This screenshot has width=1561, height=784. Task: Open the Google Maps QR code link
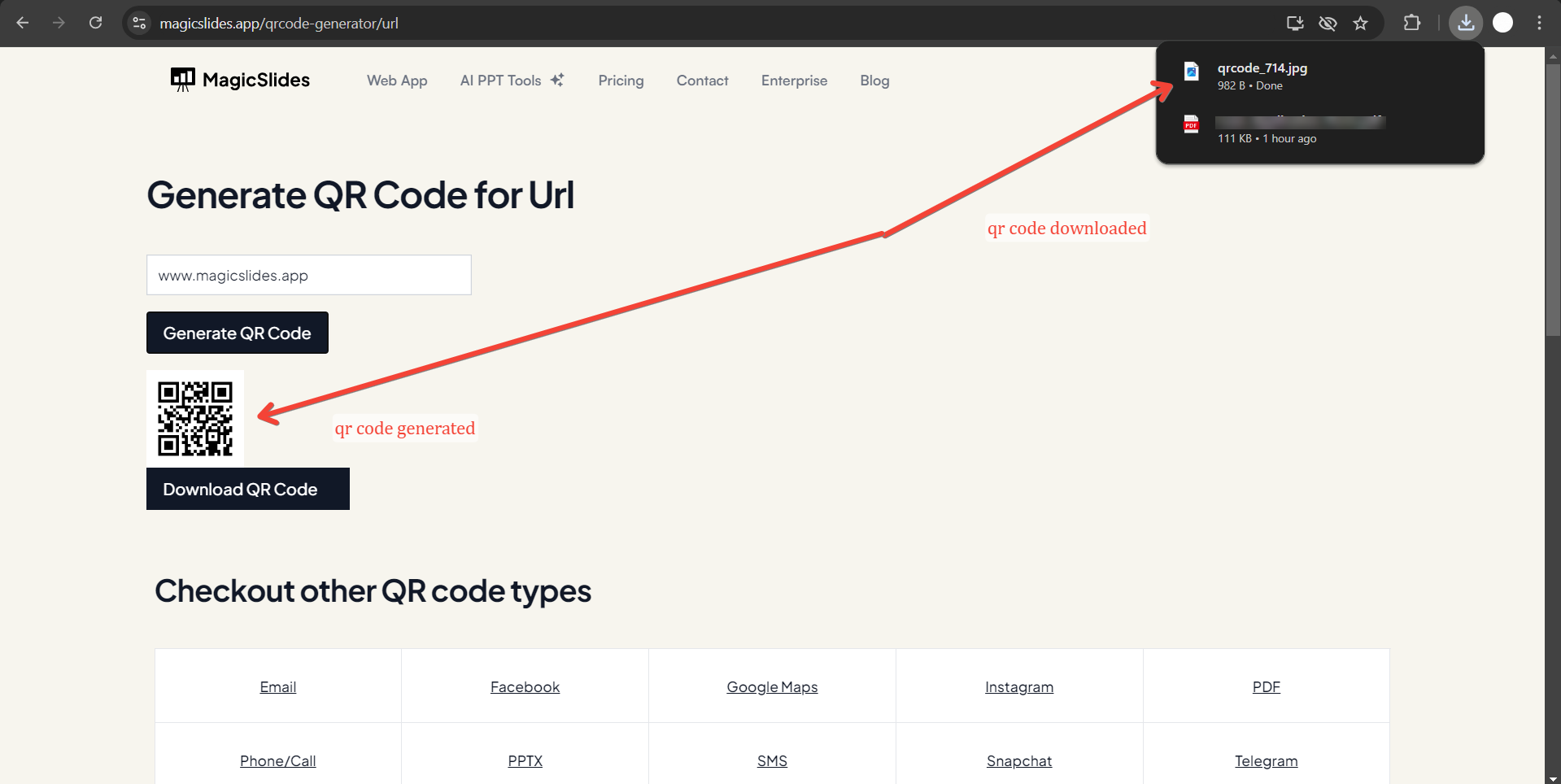click(772, 687)
